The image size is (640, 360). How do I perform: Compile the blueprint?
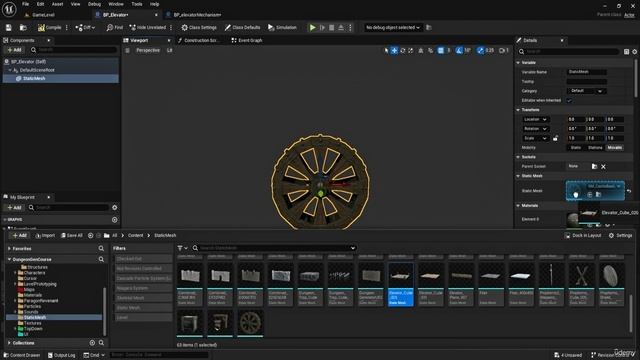pyautogui.click(x=49, y=27)
